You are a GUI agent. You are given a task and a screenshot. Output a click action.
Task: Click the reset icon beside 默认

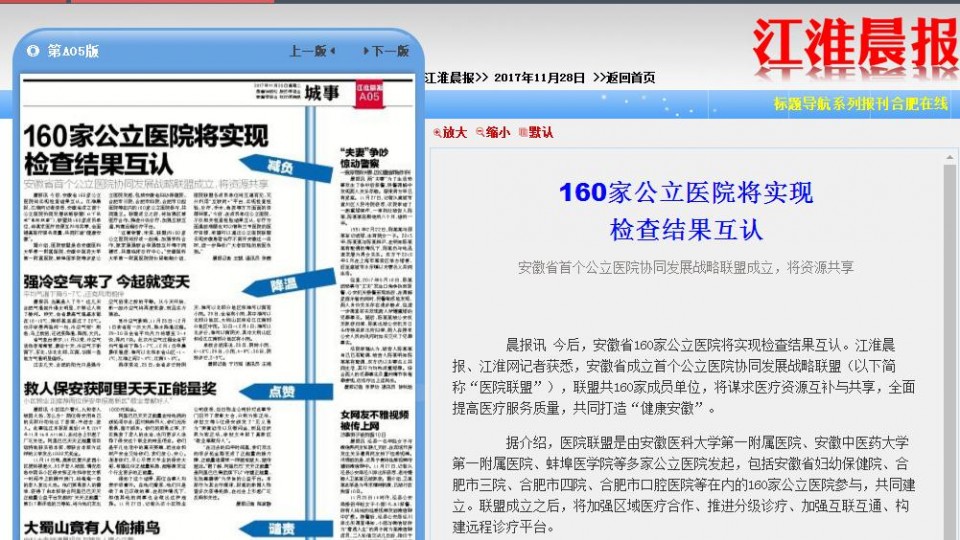click(522, 133)
